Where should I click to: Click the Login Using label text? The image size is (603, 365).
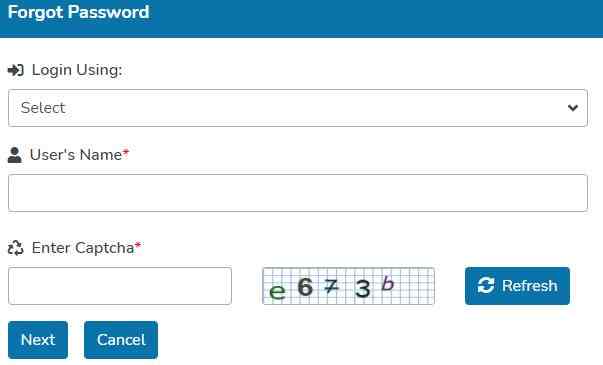[x=77, y=70]
